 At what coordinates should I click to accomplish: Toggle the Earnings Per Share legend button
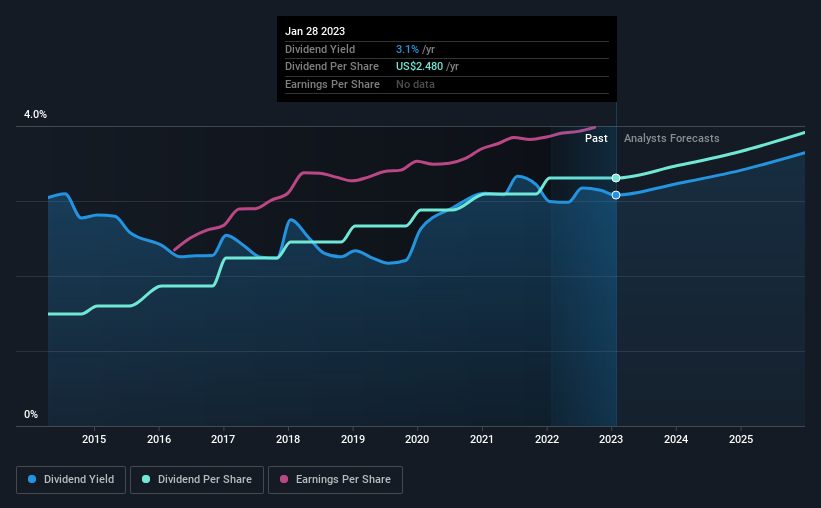pyautogui.click(x=335, y=480)
